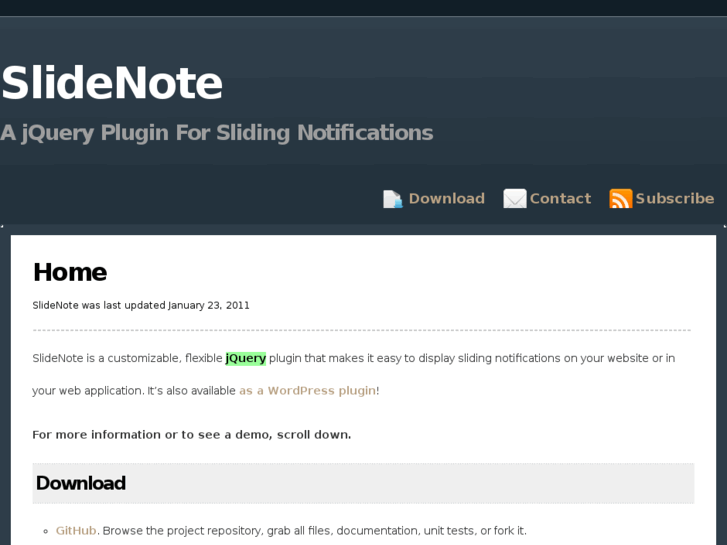Viewport: 727px width, 545px height.
Task: Click the Home page heading
Action: tap(70, 272)
